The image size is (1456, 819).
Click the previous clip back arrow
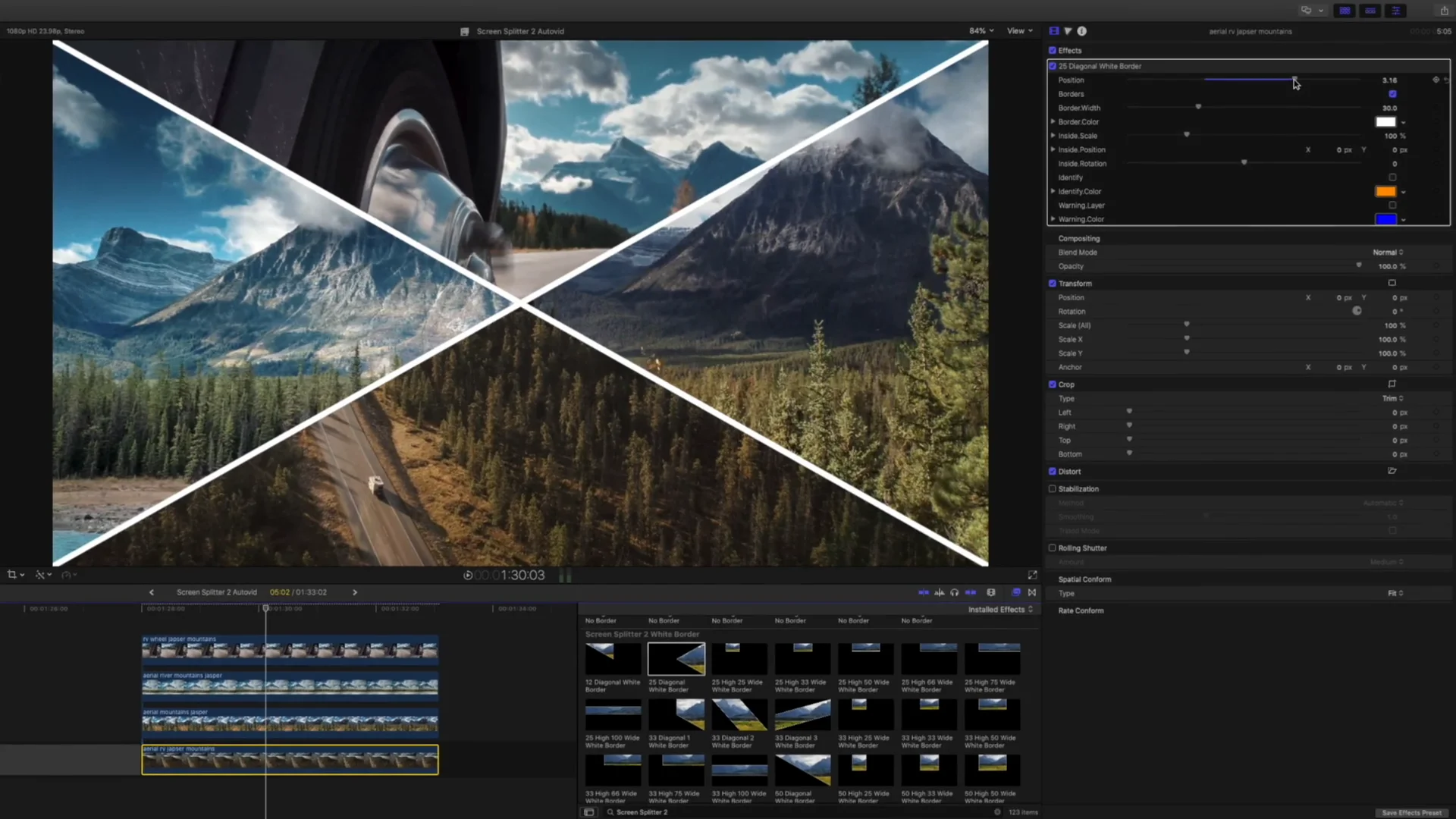(151, 591)
